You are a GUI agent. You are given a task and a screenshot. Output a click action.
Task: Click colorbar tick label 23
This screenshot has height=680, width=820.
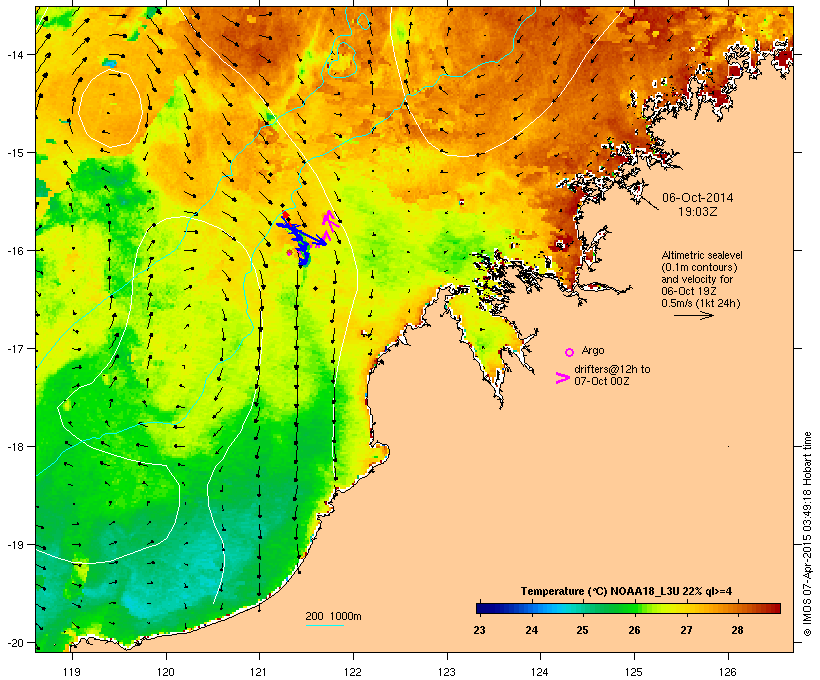click(479, 630)
